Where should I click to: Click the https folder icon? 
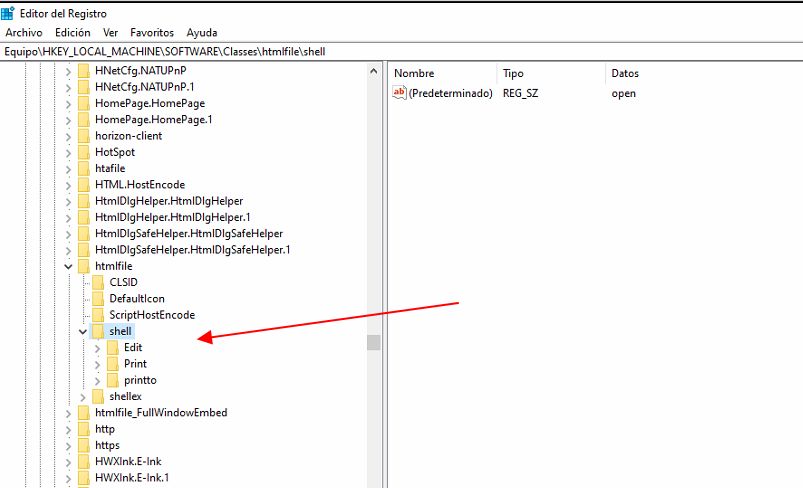click(83, 445)
